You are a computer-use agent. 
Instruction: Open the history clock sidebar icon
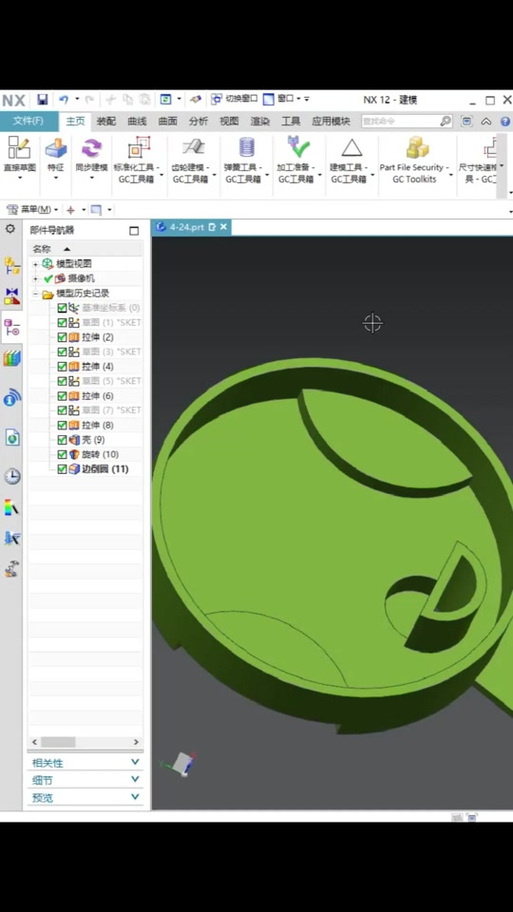point(12,476)
